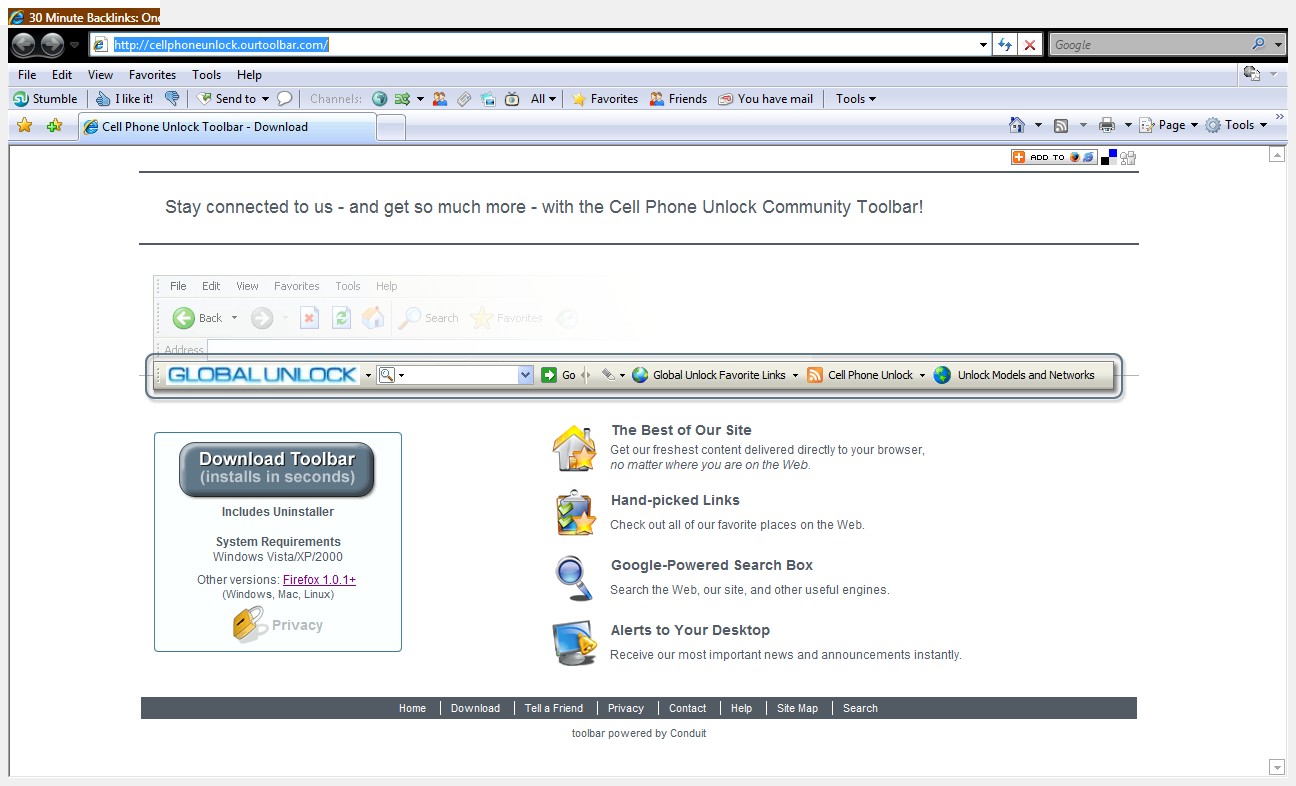1296x786 pixels.
Task: Click the Privacy padlock icon
Action: 249,624
